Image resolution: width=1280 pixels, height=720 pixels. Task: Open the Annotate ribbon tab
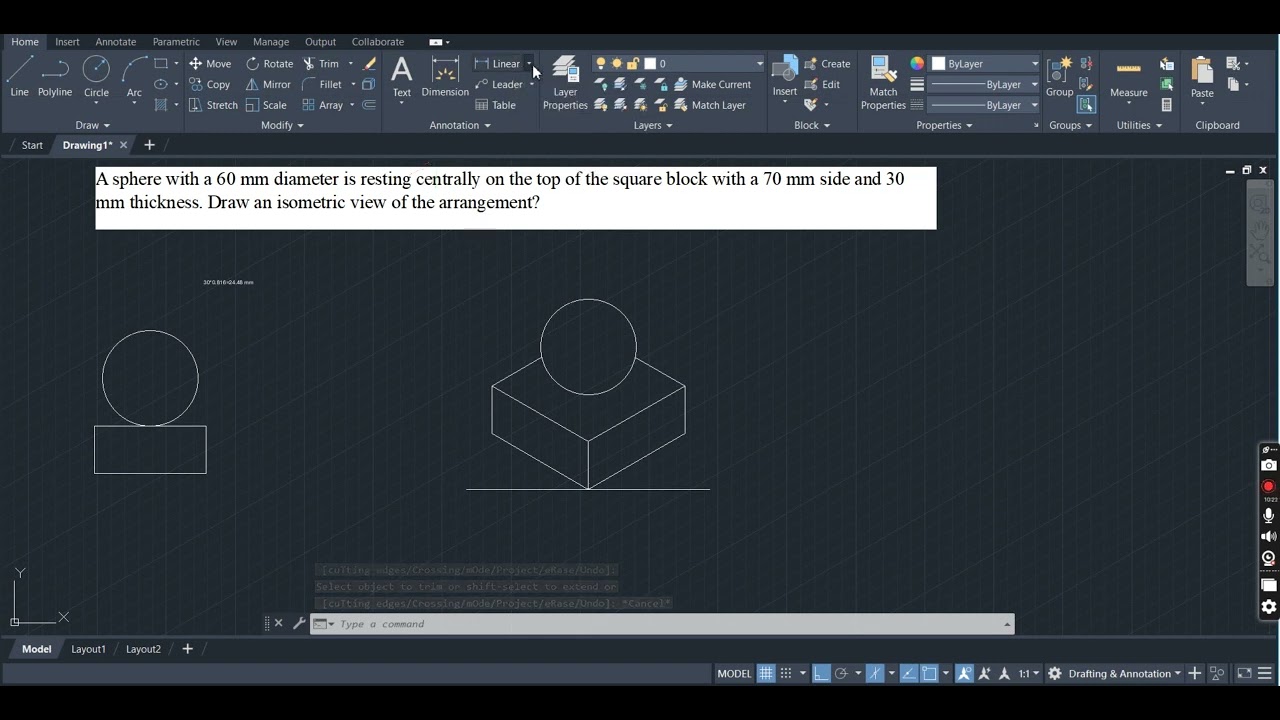[116, 42]
